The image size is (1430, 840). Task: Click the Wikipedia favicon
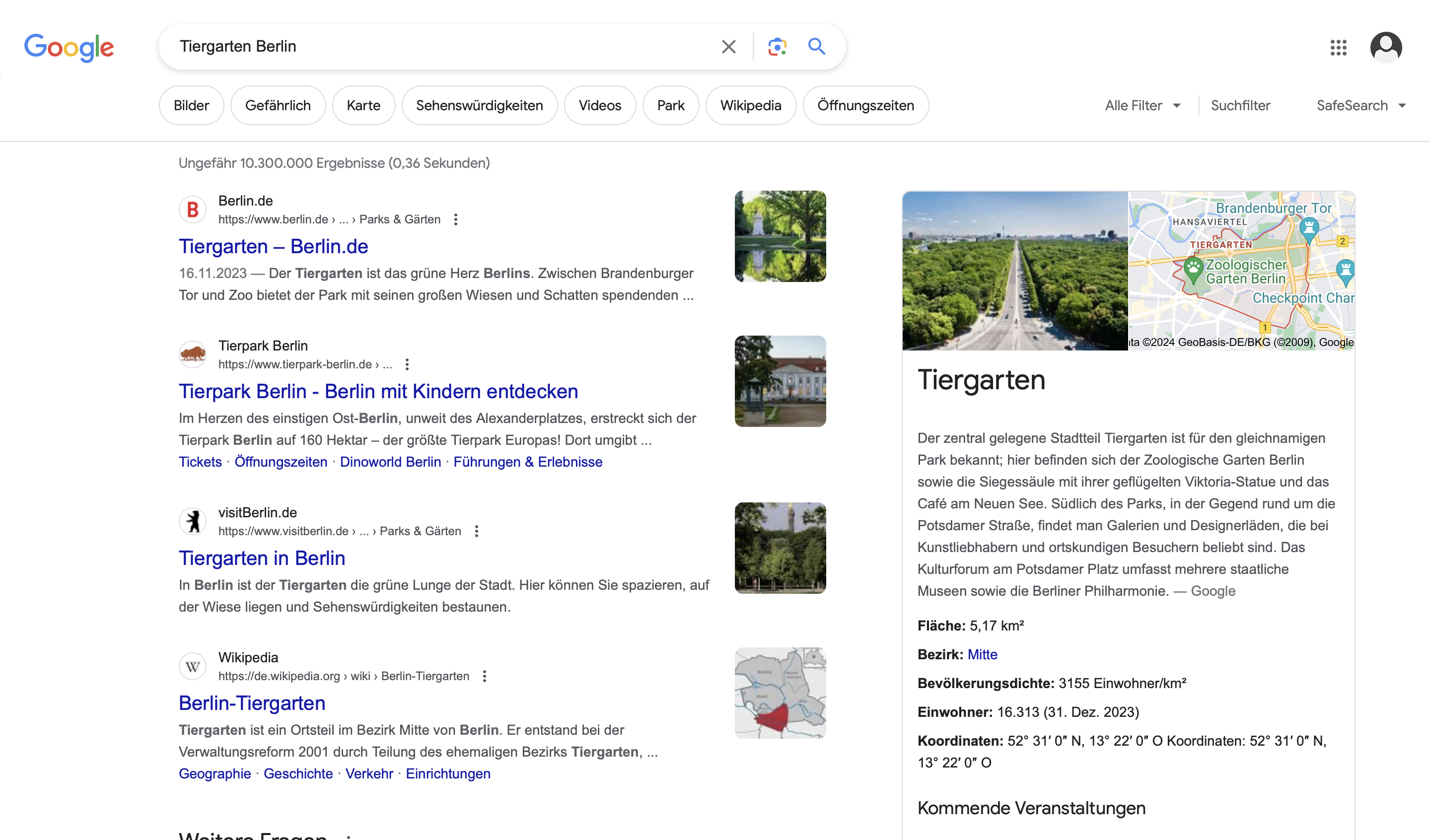[192, 666]
